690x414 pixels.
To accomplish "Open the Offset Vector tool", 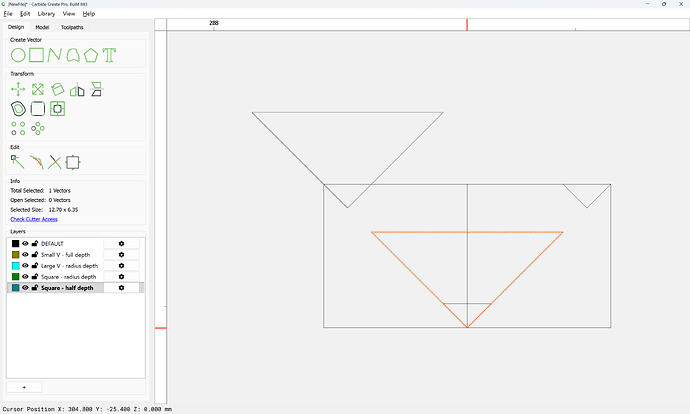I will [x=18, y=109].
